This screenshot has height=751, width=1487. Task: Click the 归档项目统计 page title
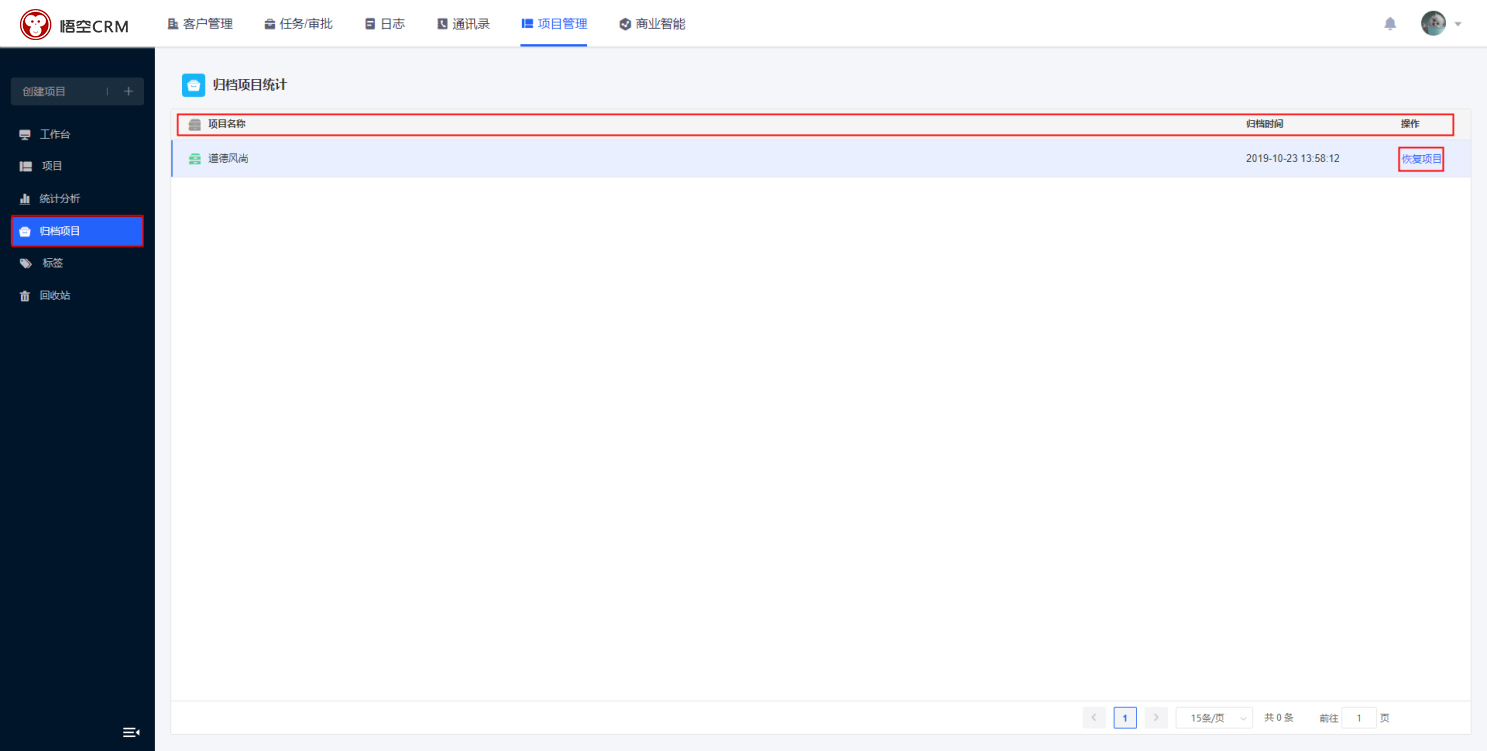click(250, 85)
